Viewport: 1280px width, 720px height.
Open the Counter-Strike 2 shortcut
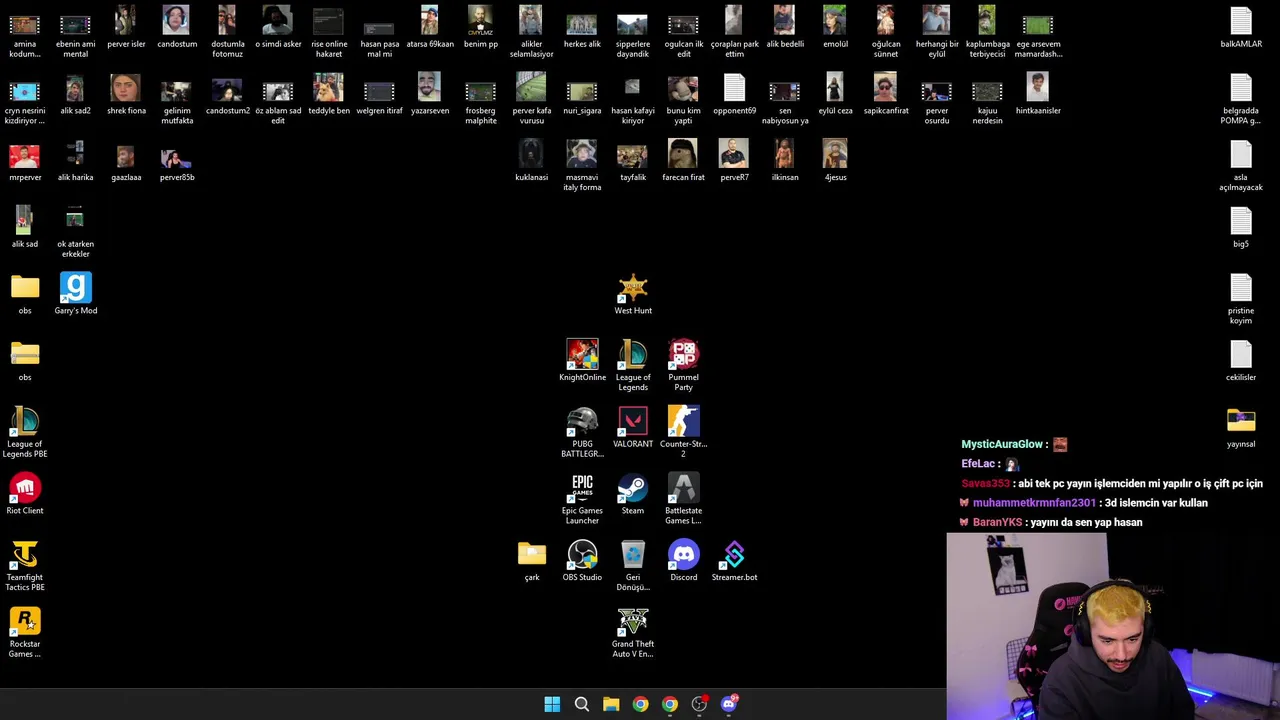pos(683,432)
